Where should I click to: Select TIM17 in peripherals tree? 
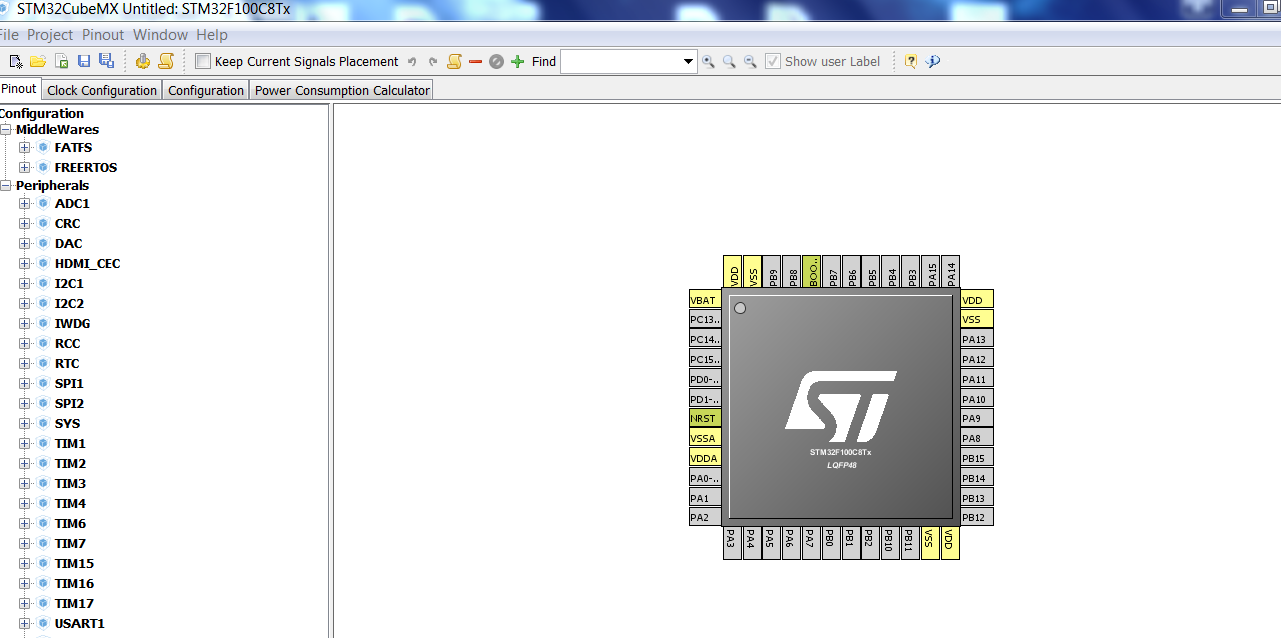pyautogui.click(x=74, y=603)
